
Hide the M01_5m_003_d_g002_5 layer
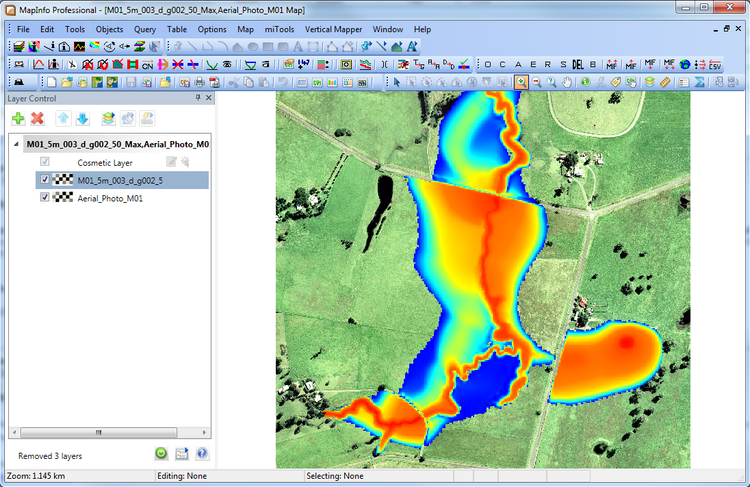pyautogui.click(x=44, y=180)
